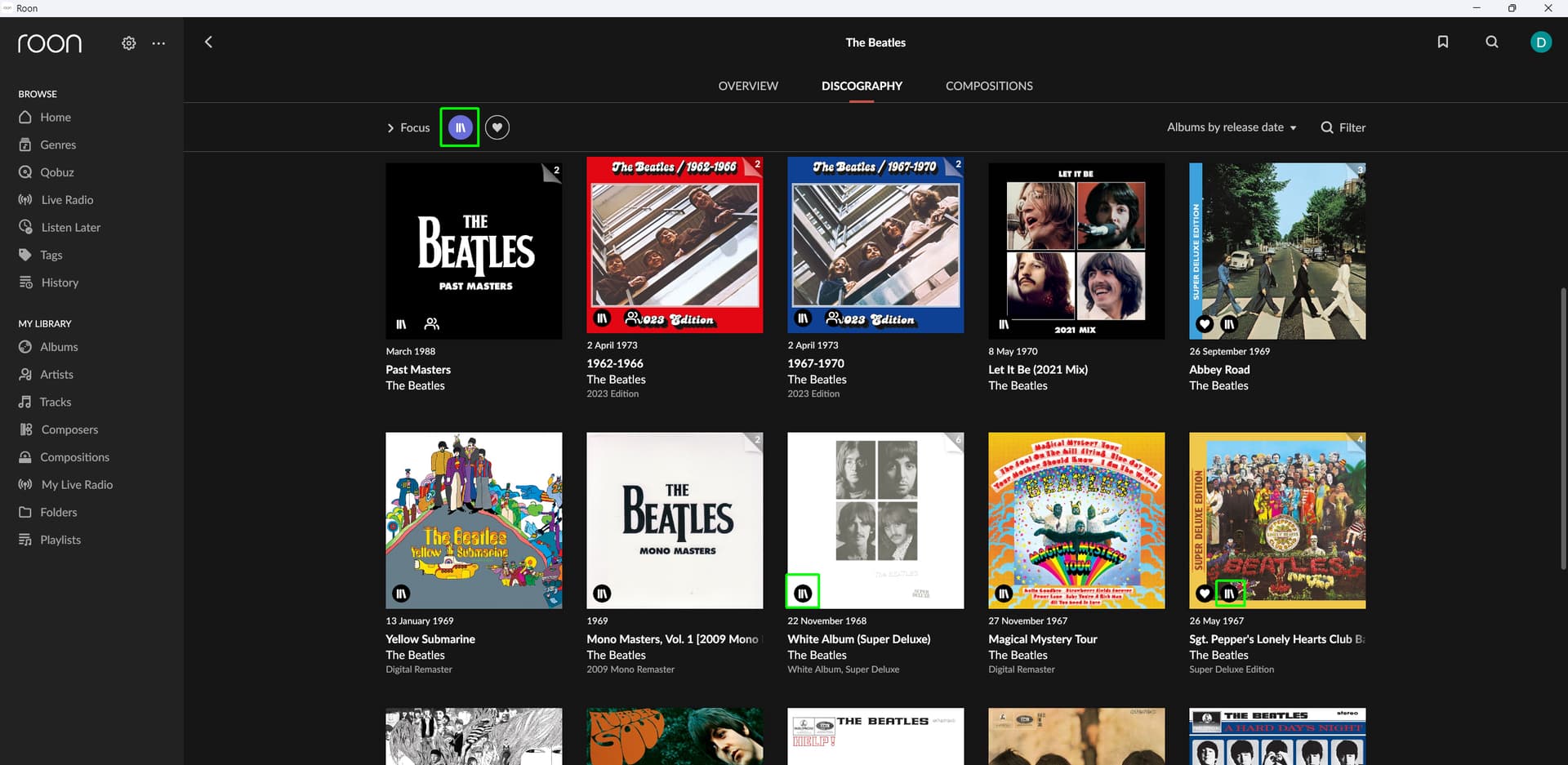The height and width of the screenshot is (765, 1568).
Task: Click the people icon on Past Masters cover
Action: point(432,324)
